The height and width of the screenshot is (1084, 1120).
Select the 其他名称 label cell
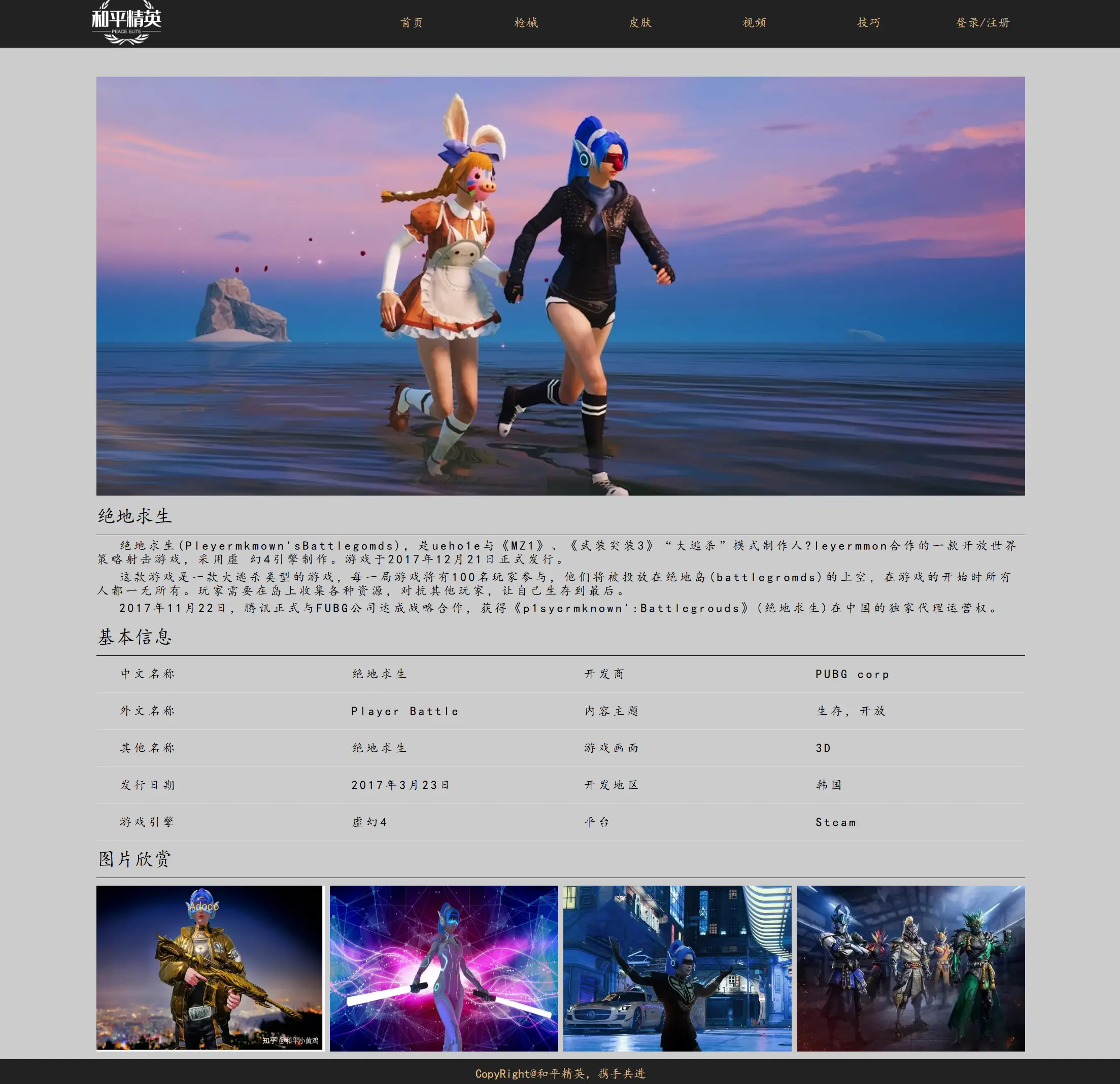(x=148, y=748)
